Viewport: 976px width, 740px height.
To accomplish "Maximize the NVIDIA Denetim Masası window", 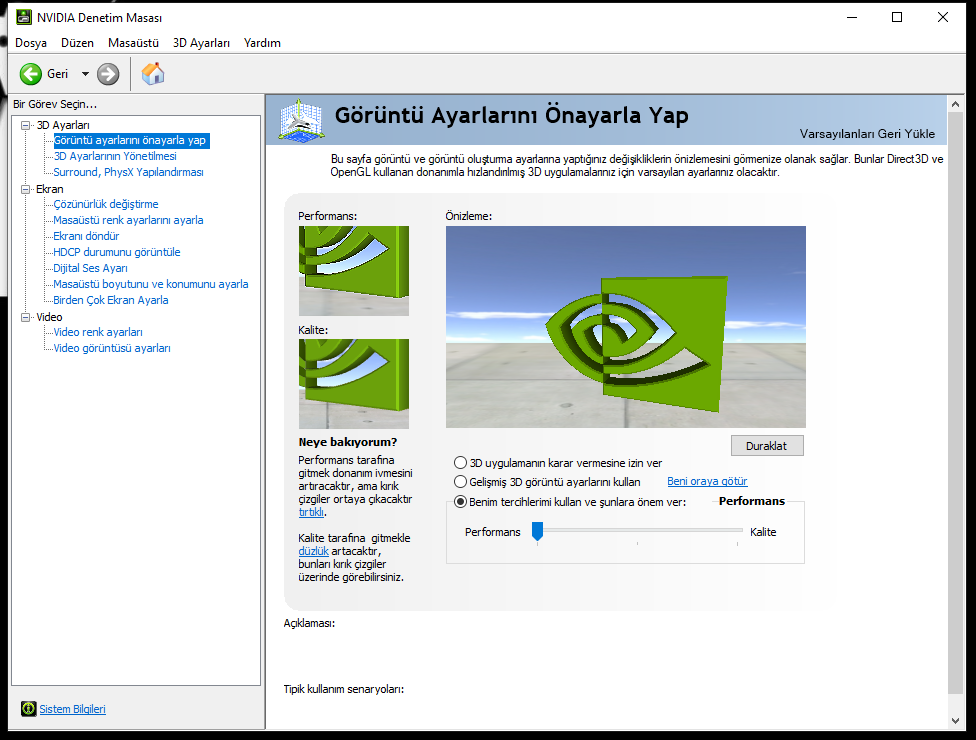I will coord(897,17).
